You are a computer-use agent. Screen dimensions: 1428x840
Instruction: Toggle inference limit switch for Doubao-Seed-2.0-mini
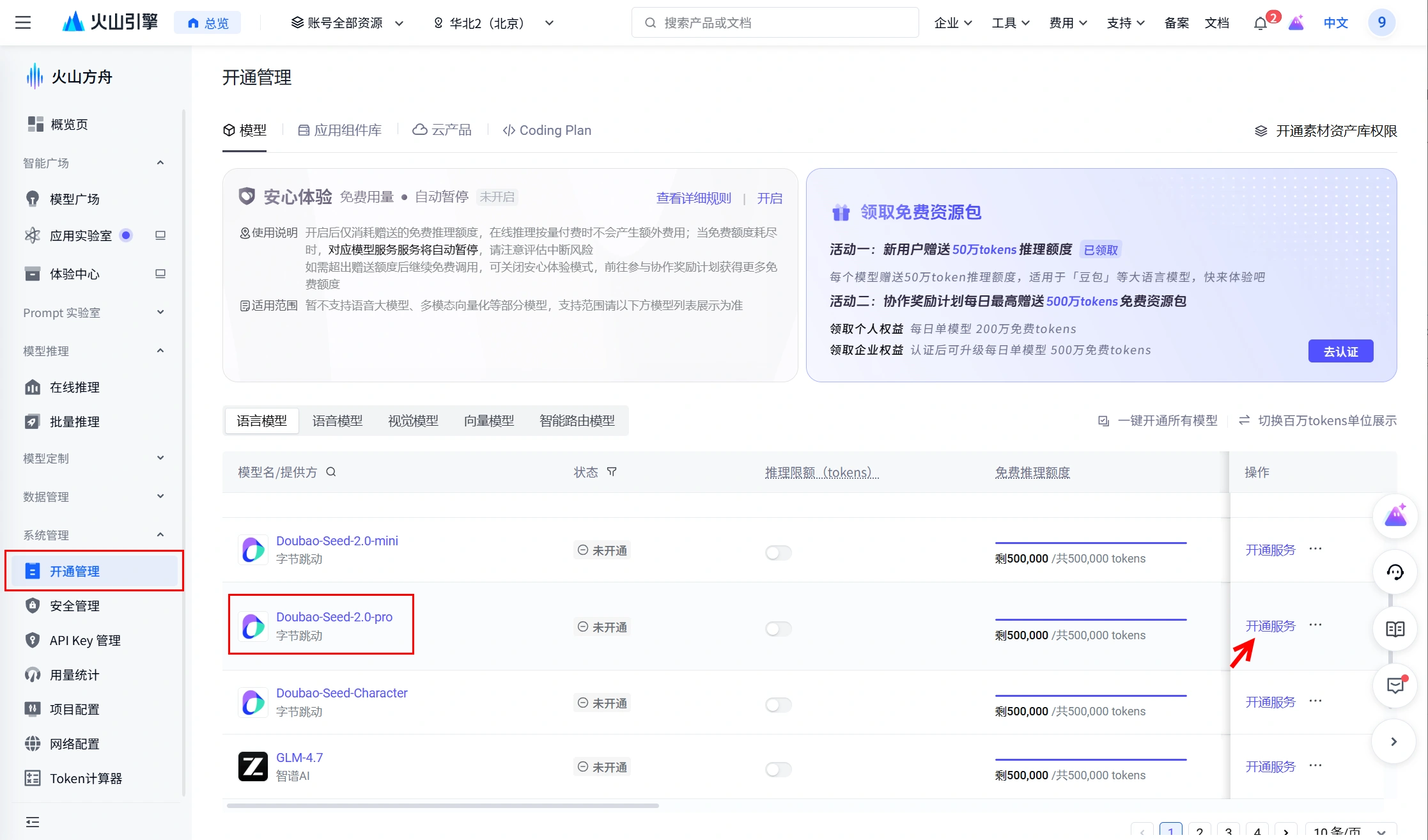(778, 552)
